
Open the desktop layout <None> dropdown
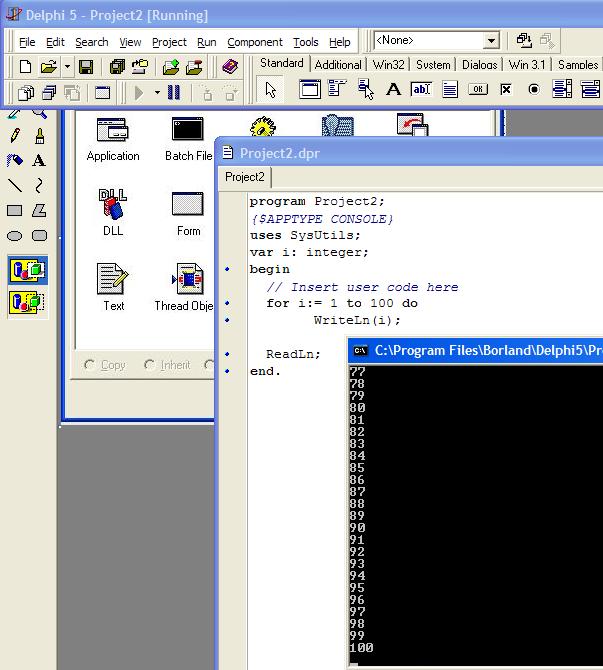click(x=491, y=41)
